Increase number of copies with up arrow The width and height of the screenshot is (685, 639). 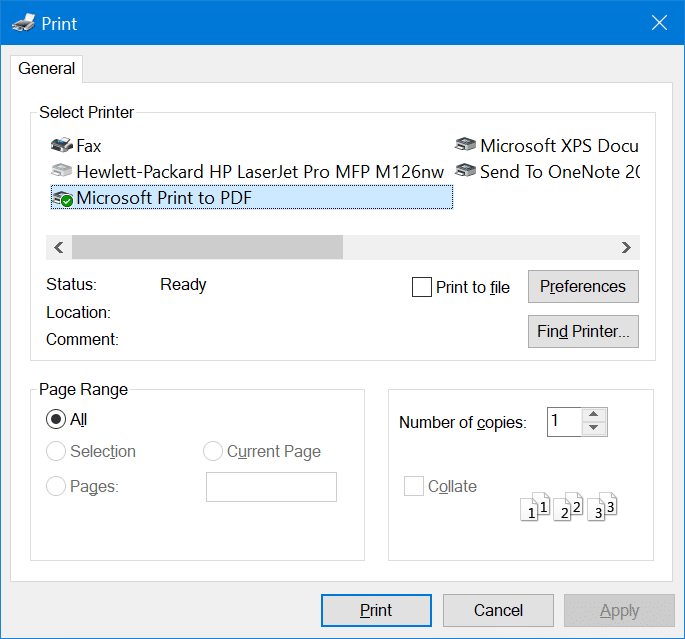(593, 414)
